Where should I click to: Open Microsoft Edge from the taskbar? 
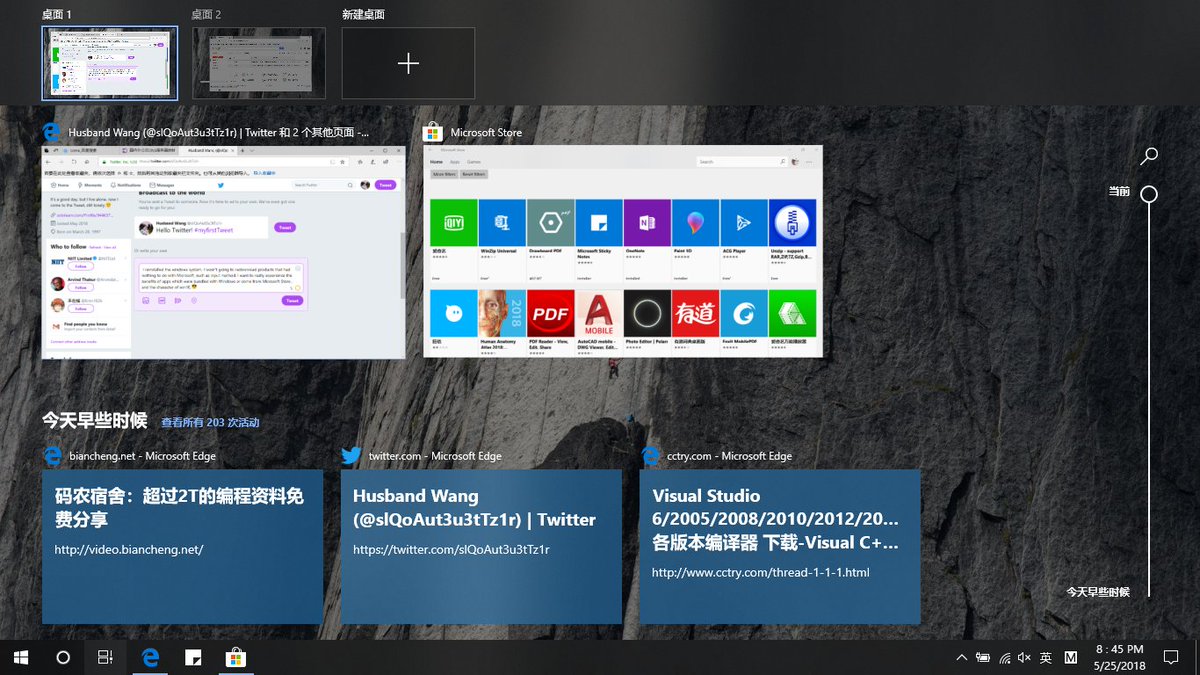click(150, 658)
